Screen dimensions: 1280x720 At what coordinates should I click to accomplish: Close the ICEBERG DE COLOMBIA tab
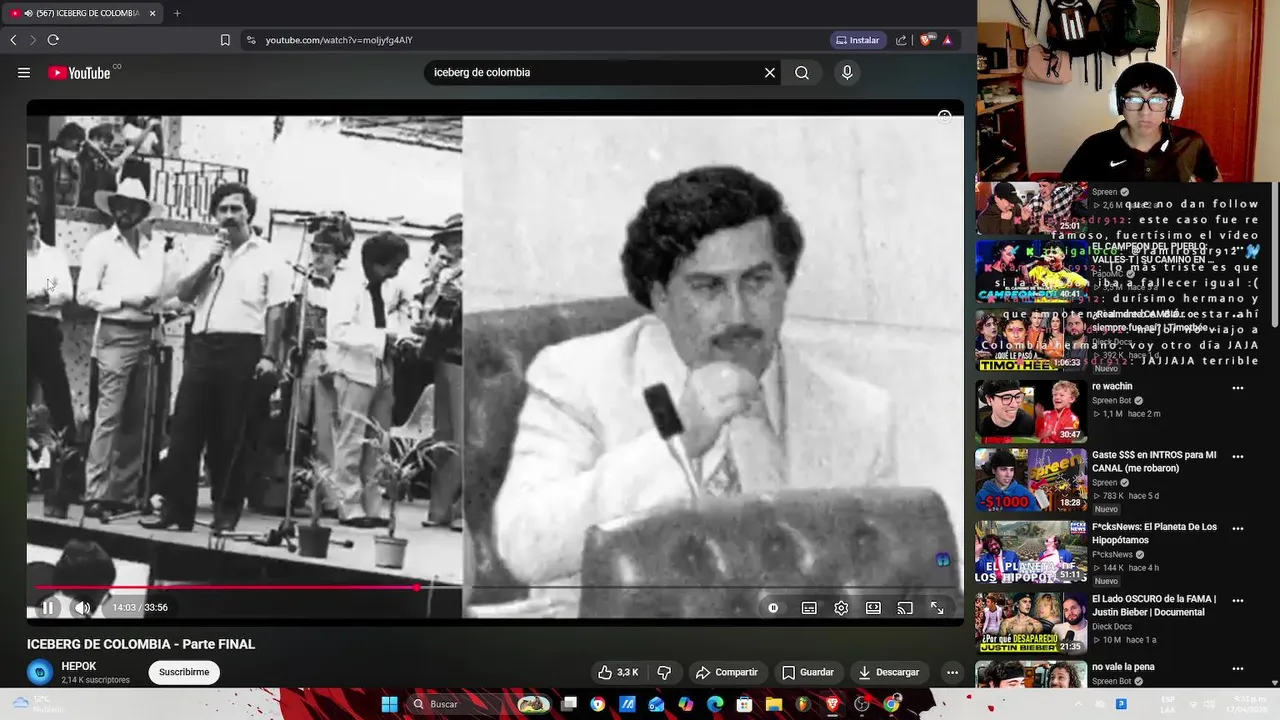pyautogui.click(x=152, y=13)
